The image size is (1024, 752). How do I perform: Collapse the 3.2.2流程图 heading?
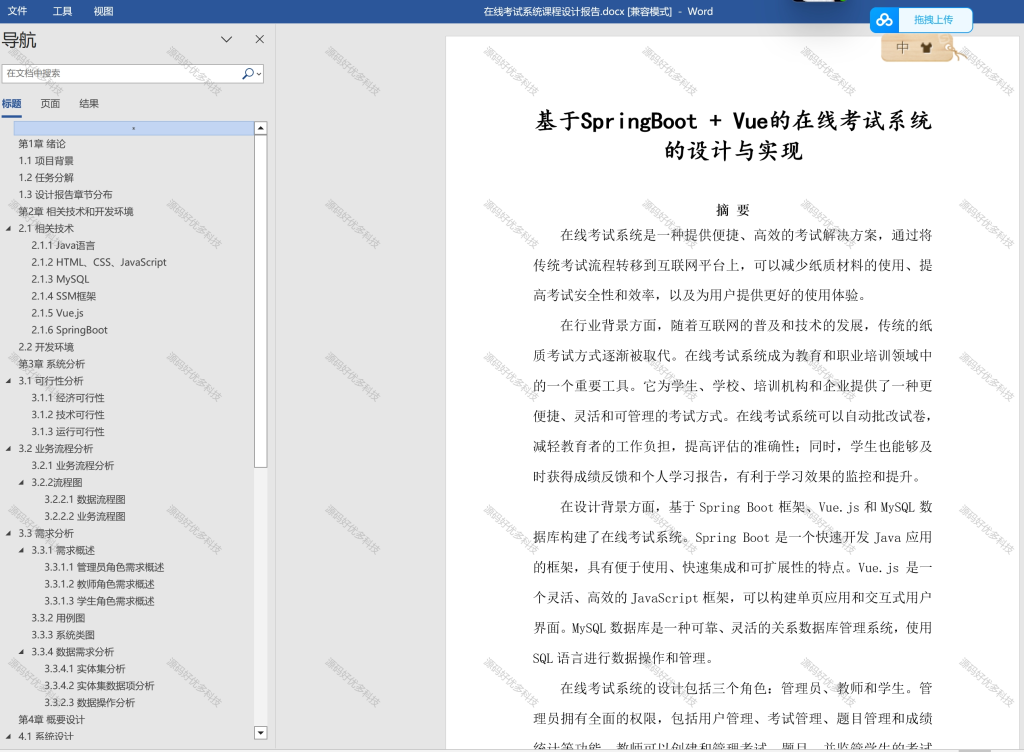pos(22,483)
